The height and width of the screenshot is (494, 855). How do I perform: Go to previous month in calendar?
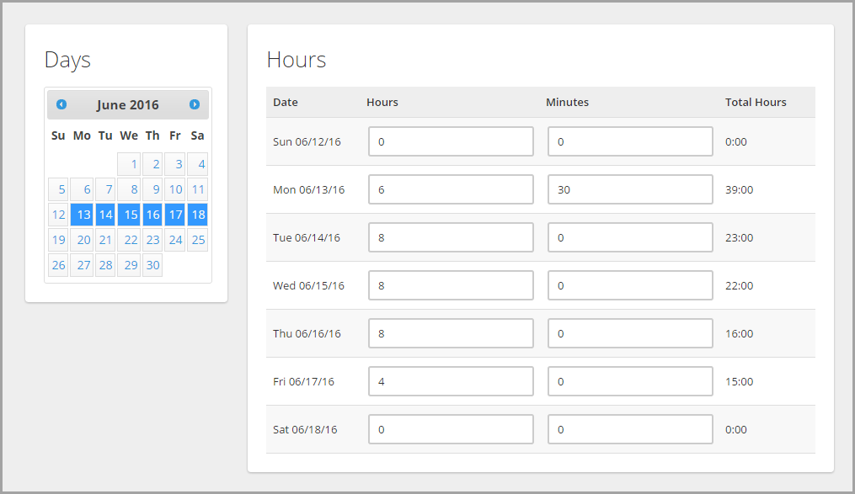62,104
